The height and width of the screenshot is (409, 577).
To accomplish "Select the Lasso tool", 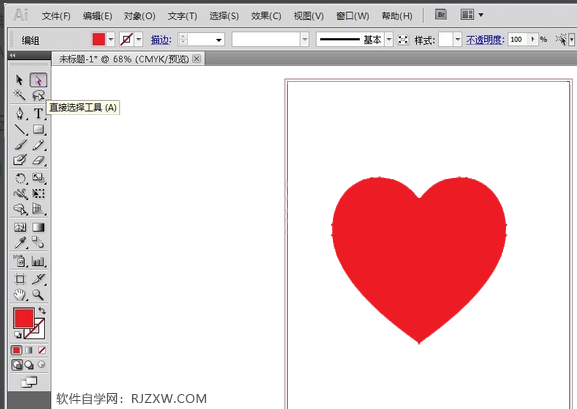I will point(38,95).
